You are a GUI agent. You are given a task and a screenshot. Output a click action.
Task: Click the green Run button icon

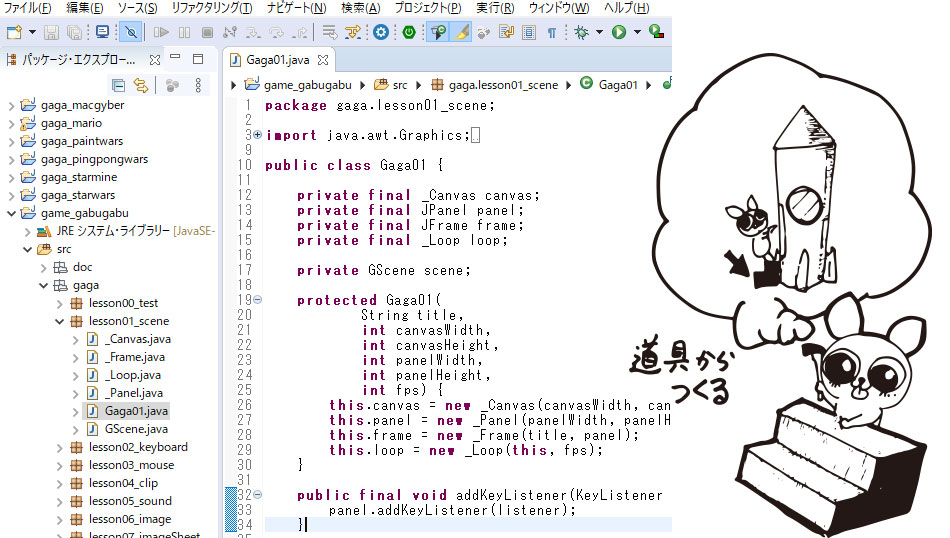[x=619, y=32]
